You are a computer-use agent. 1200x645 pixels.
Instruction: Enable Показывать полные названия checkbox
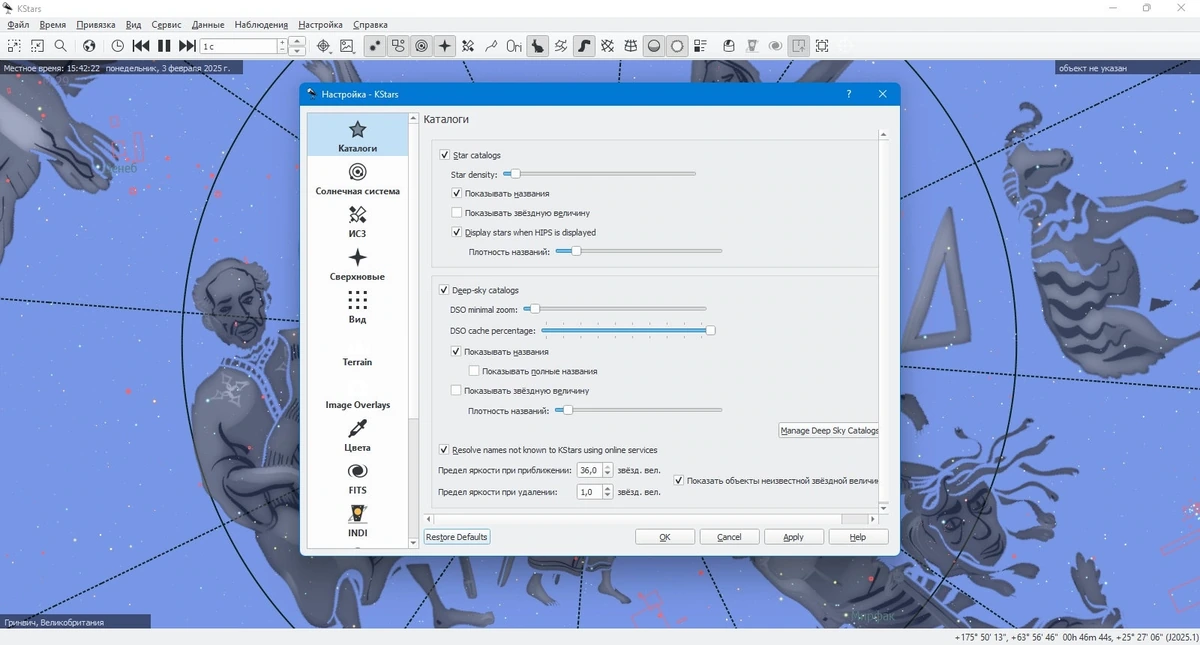coord(473,371)
